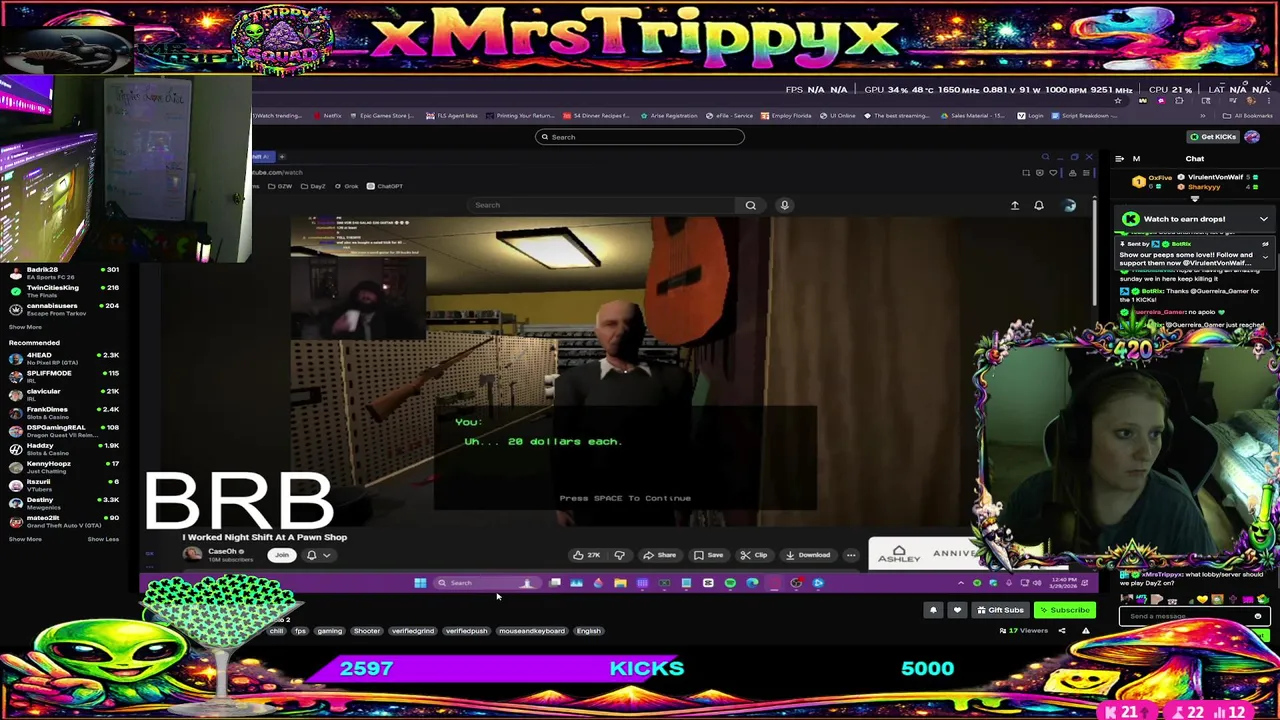Click the Gift Subs button
This screenshot has width=1280, height=720.
[1000, 610]
